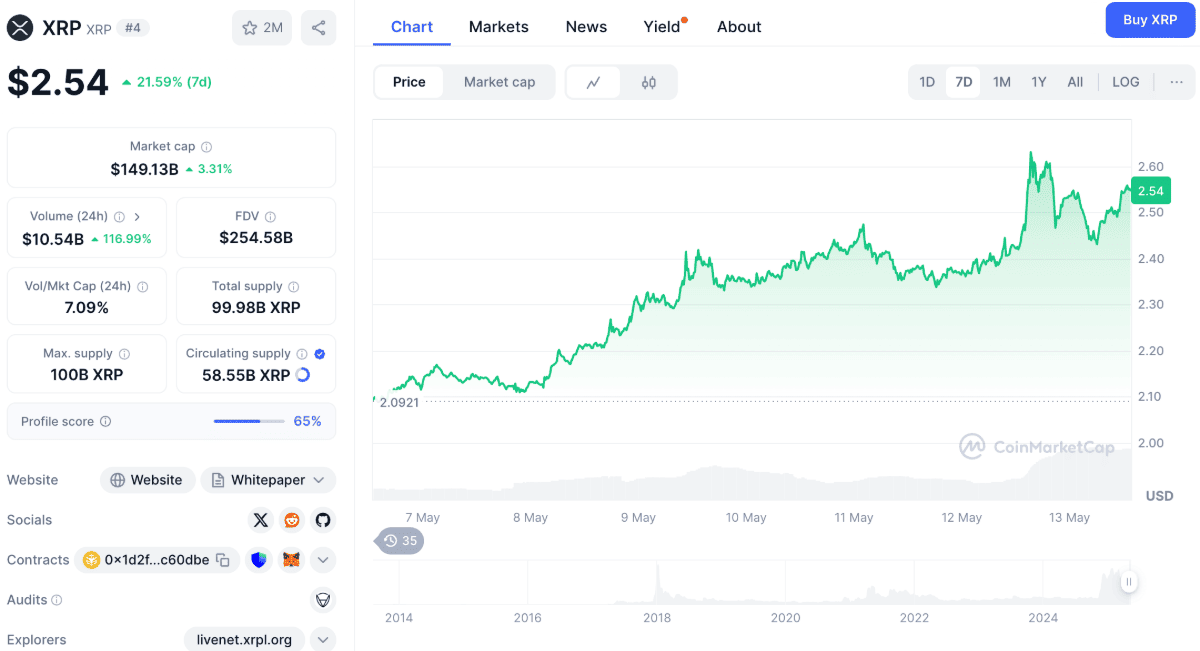Image resolution: width=1200 pixels, height=651 pixels.
Task: Open the X (Twitter) social link
Action: (x=261, y=520)
